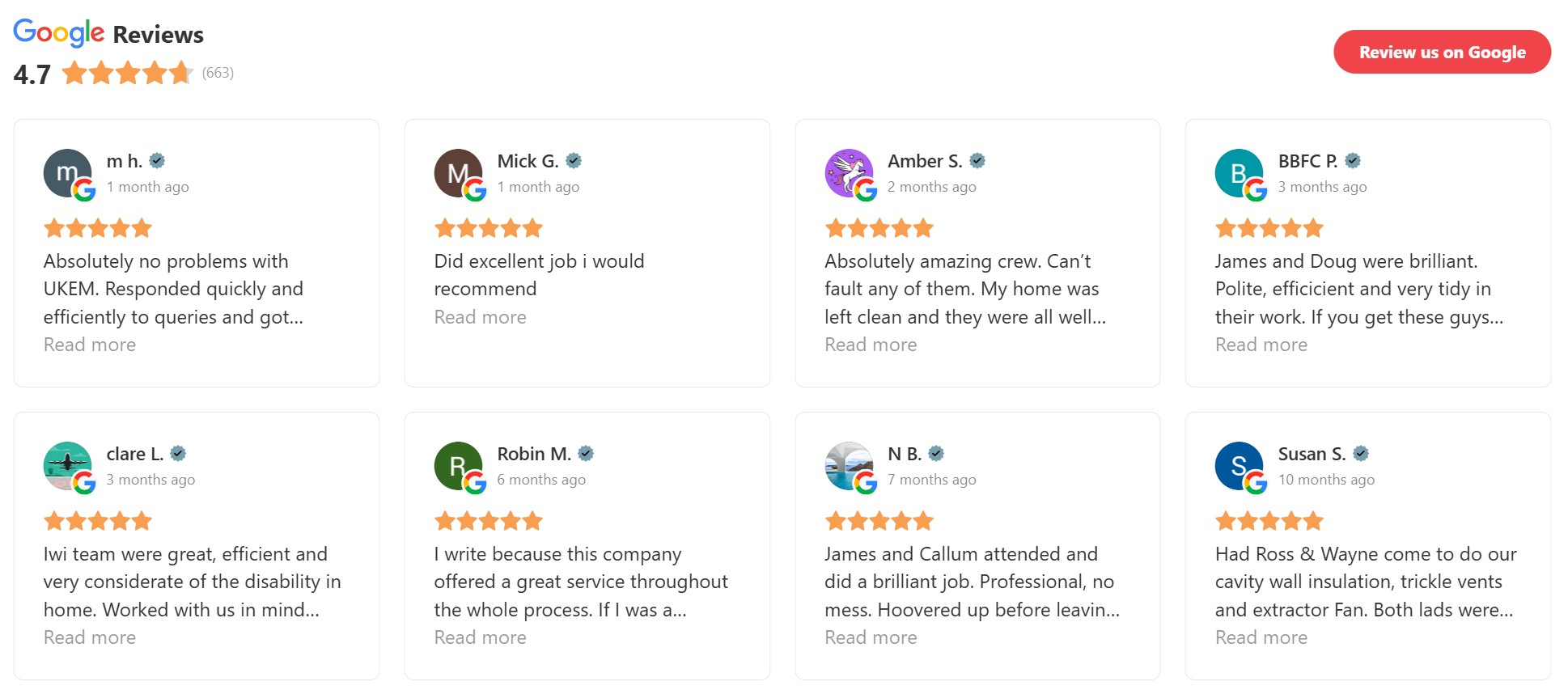Read more of Susan S.'s review
This screenshot has height=690, width=1568.
[1261, 637]
